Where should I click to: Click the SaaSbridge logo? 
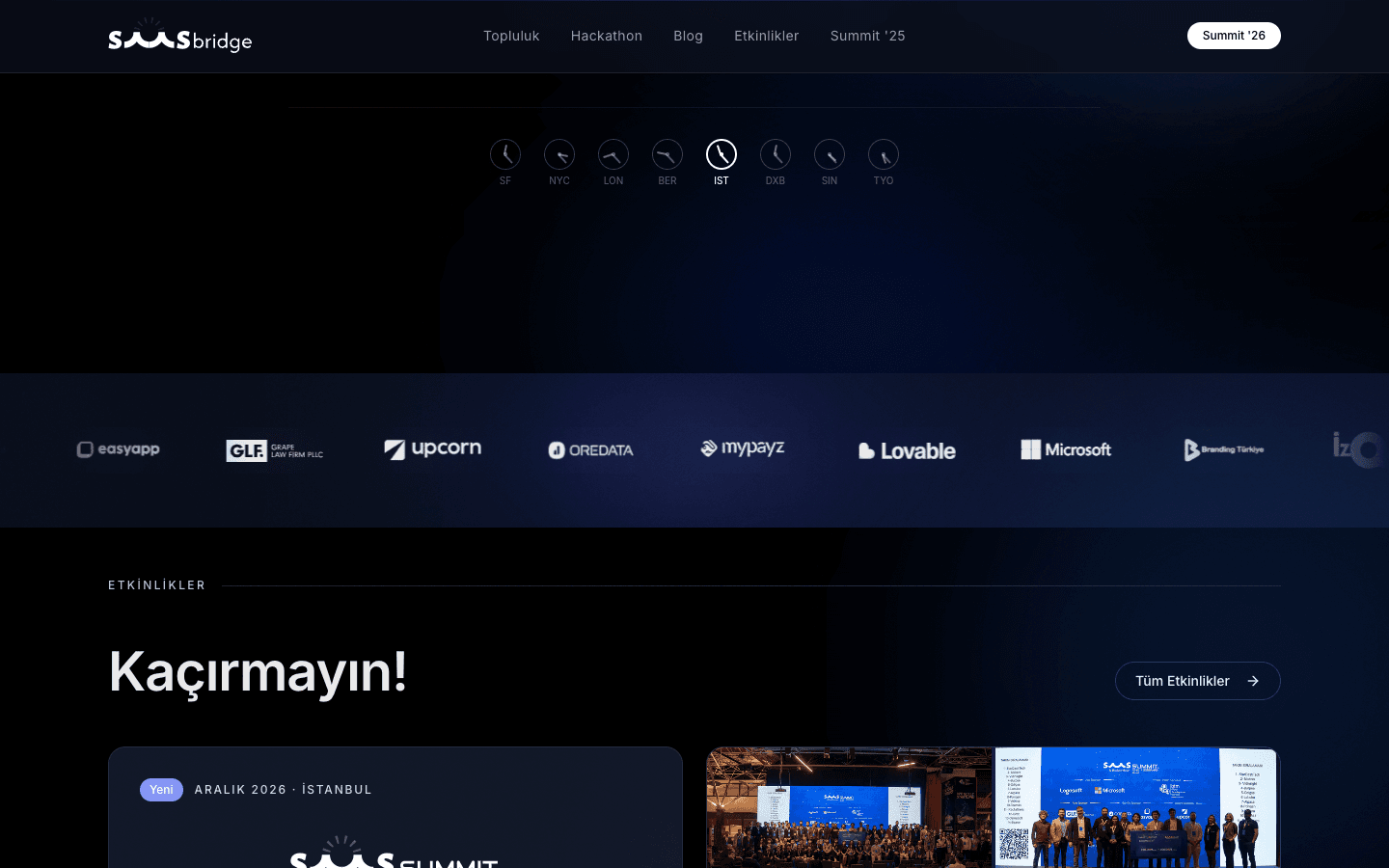tap(180, 37)
